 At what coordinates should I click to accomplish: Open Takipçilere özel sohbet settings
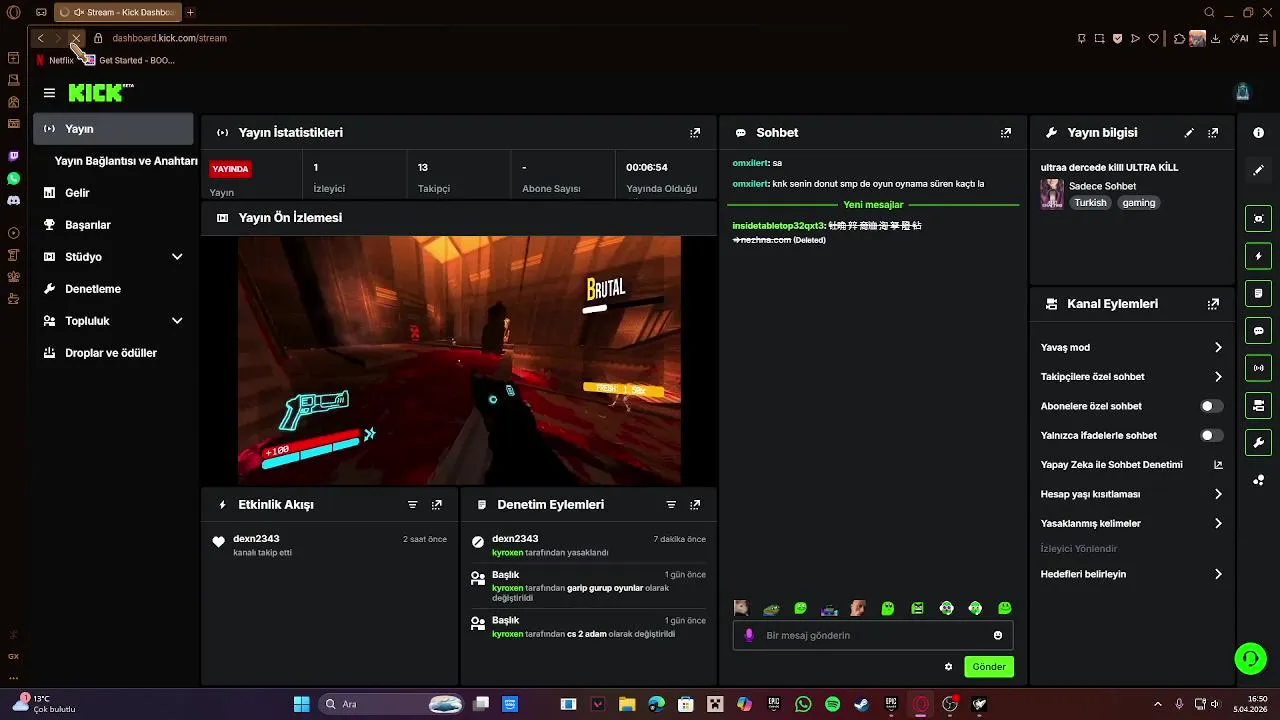[x=1131, y=377]
